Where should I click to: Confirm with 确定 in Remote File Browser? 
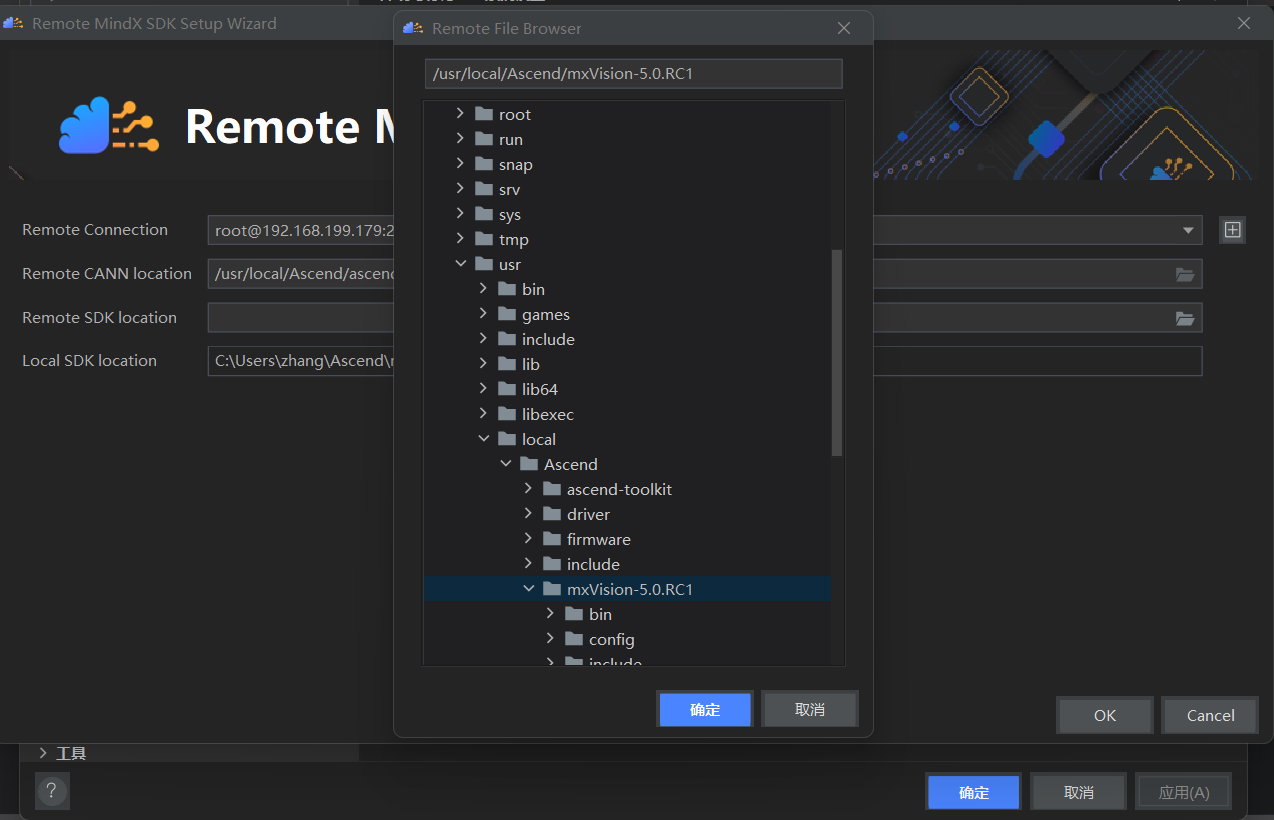pyautogui.click(x=705, y=709)
